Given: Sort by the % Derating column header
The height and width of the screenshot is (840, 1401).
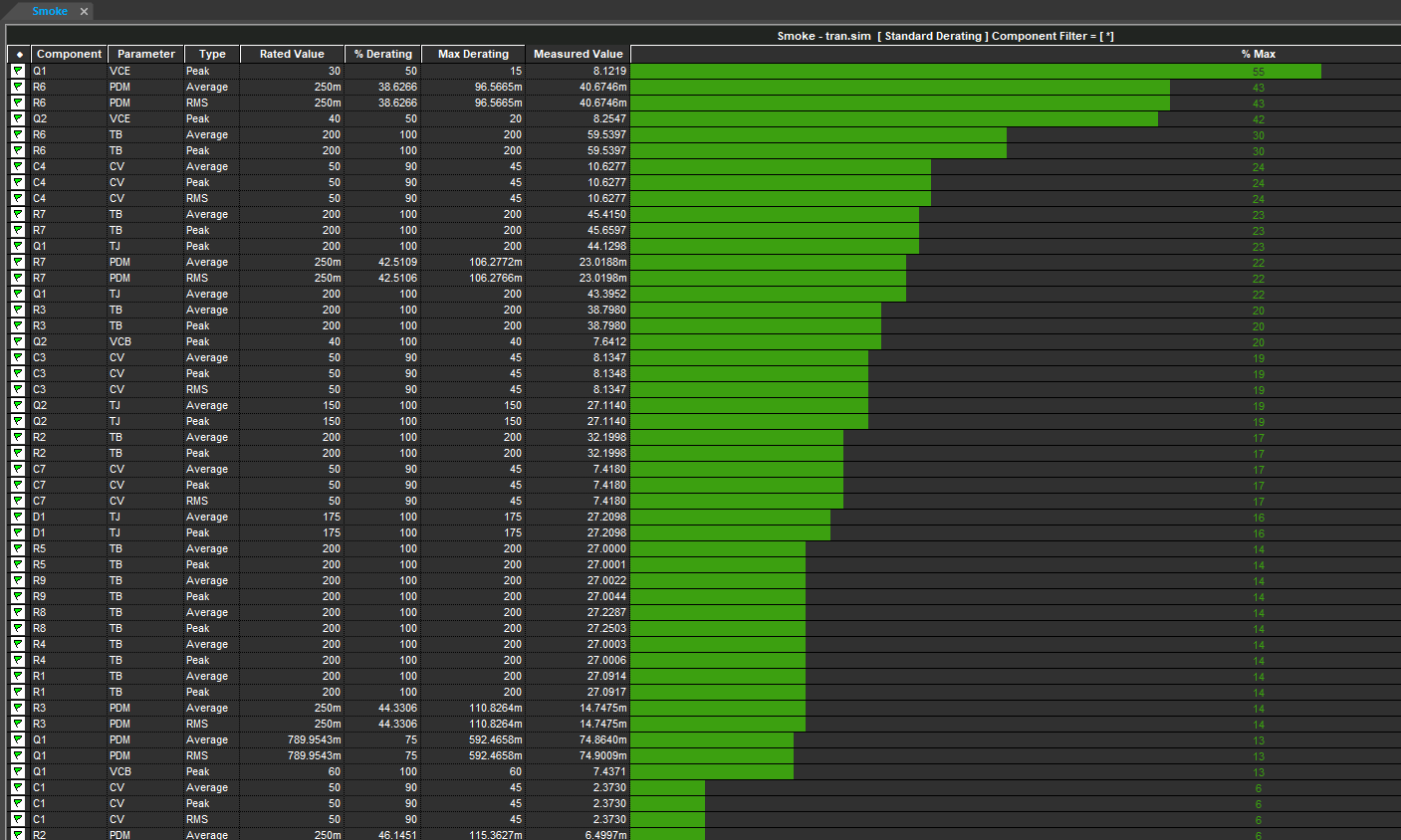Looking at the screenshot, I should [383, 54].
